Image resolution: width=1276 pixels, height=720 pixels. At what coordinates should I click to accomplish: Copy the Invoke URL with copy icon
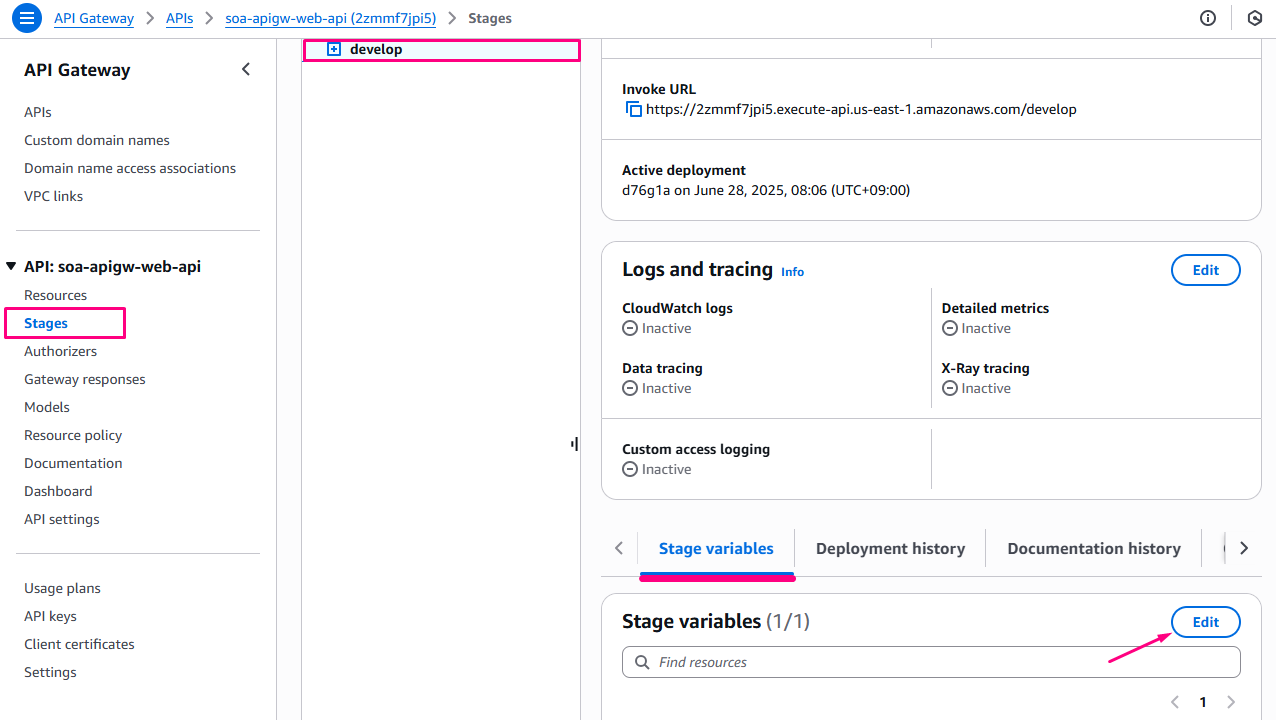[633, 110]
